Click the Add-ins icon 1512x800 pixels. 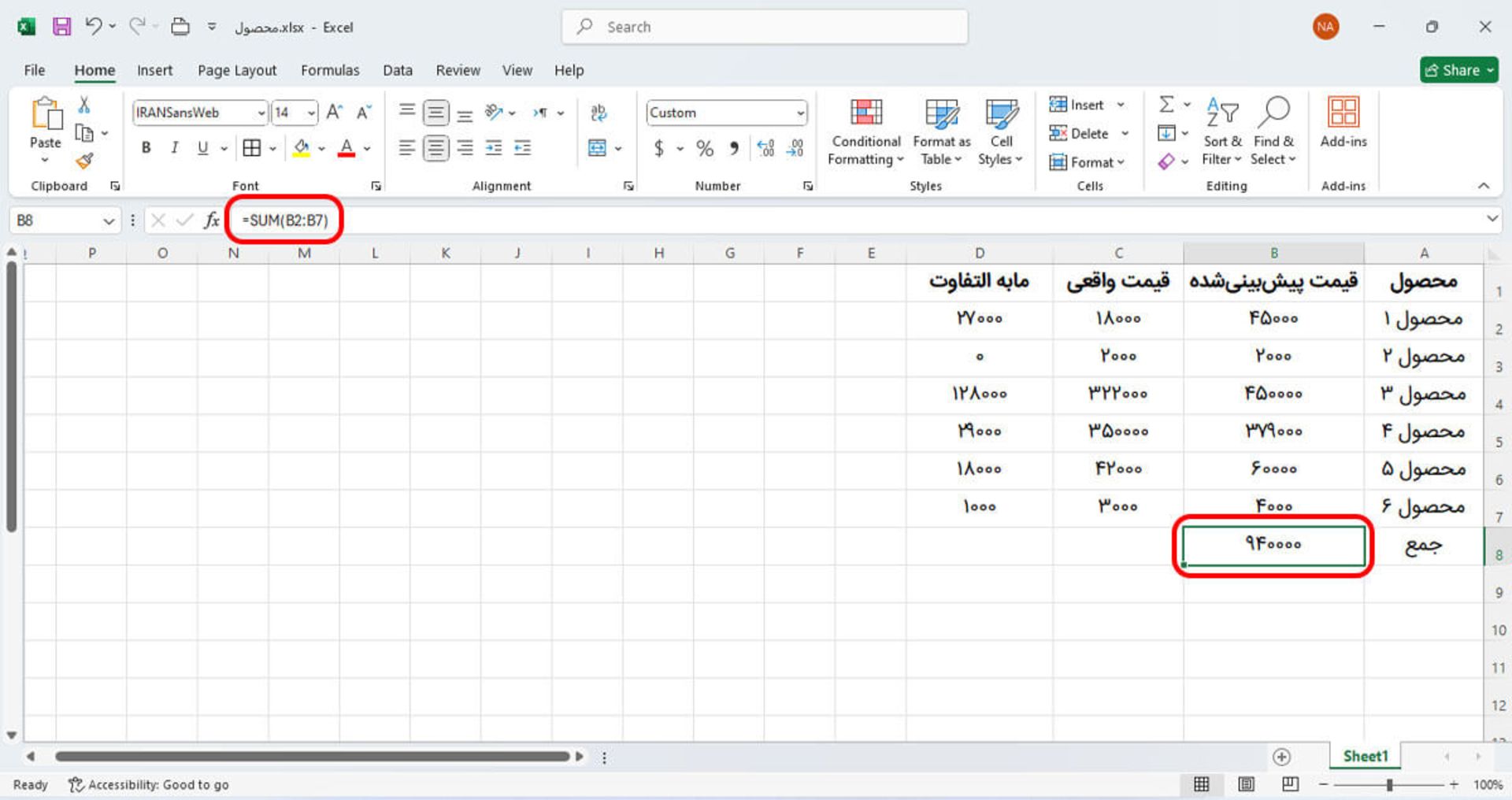[x=1343, y=113]
